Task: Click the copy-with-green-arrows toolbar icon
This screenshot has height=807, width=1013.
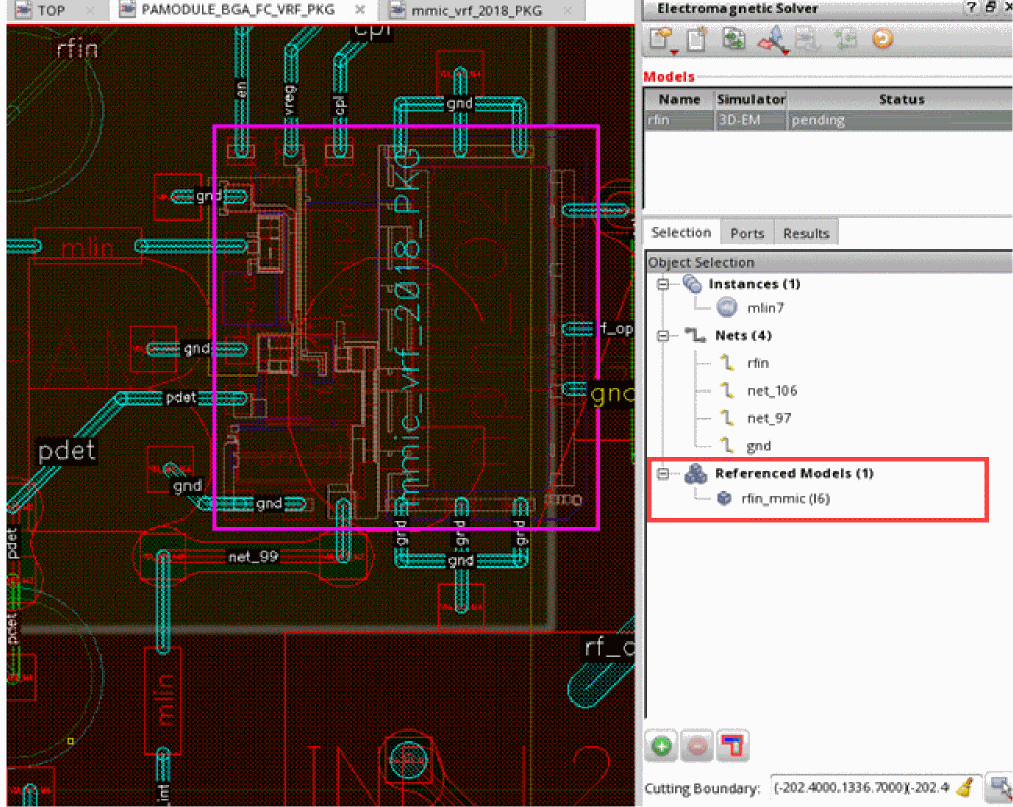Action: click(735, 40)
